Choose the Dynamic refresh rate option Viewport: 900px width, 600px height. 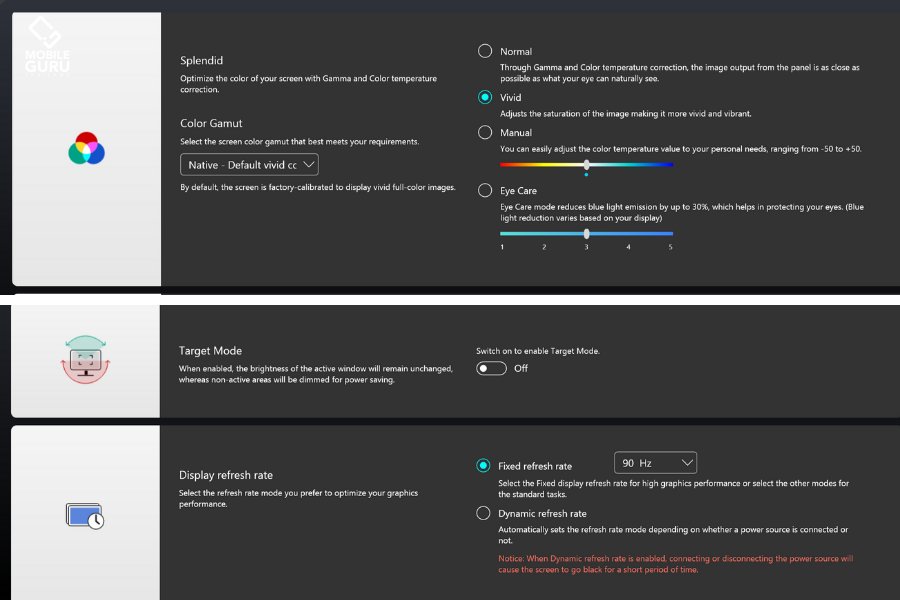486,514
